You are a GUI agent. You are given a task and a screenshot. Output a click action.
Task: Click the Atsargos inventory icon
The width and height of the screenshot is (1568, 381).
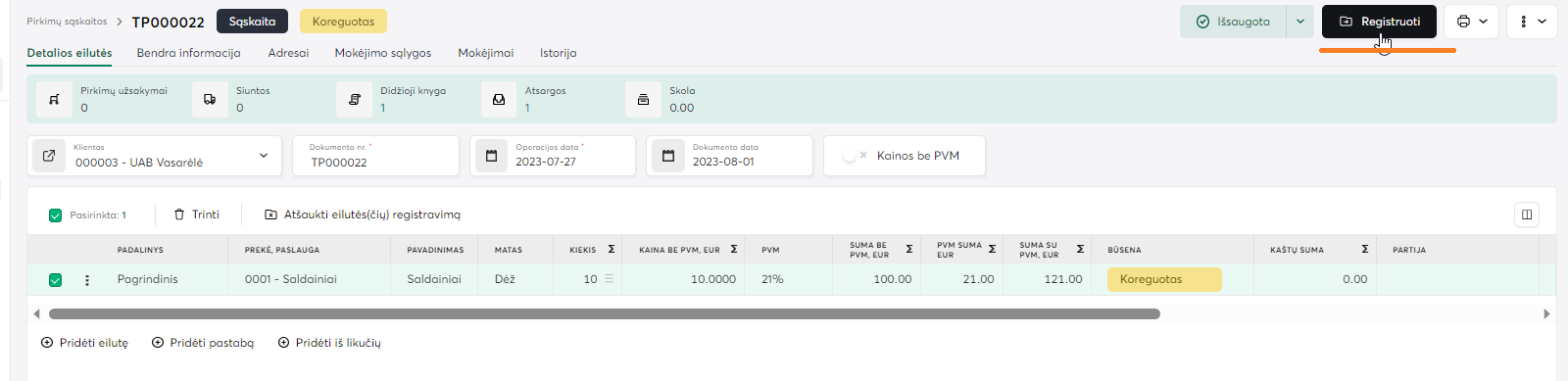tap(499, 99)
